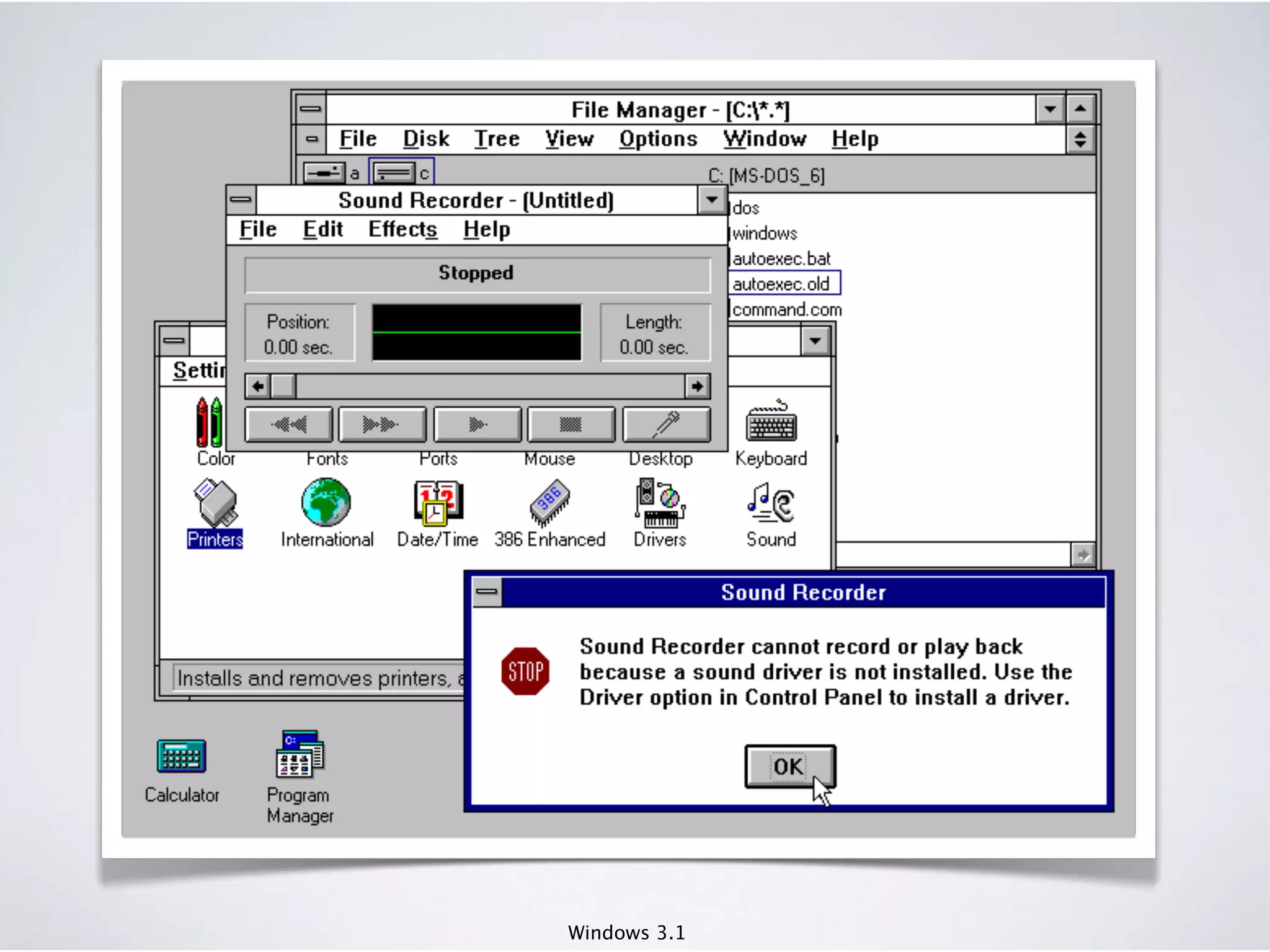Open the International settings globe icon
The width and height of the screenshot is (1270, 952).
pos(326,502)
